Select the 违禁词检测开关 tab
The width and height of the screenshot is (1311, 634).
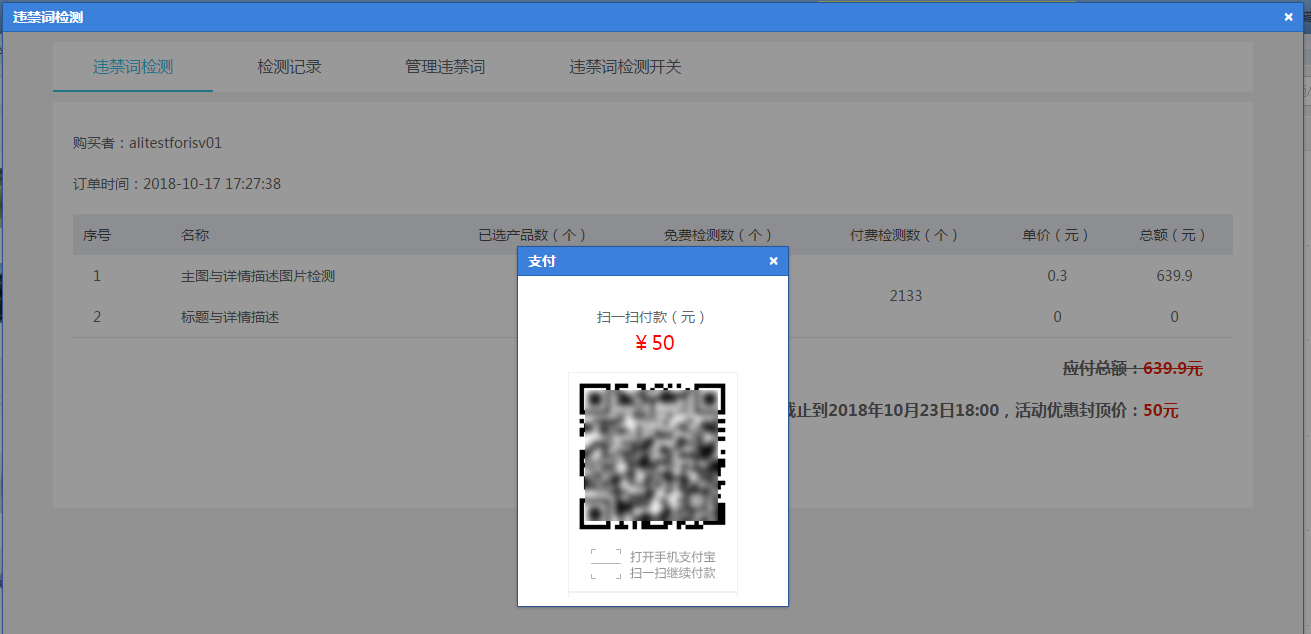pos(625,67)
